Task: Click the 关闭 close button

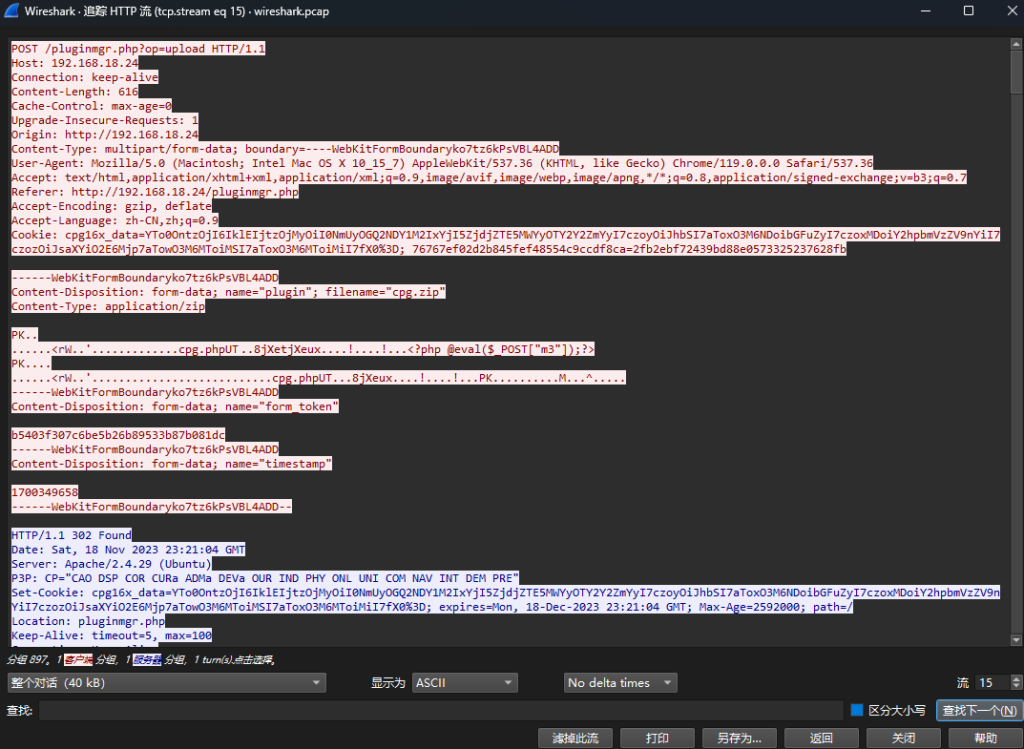Action: point(903,738)
